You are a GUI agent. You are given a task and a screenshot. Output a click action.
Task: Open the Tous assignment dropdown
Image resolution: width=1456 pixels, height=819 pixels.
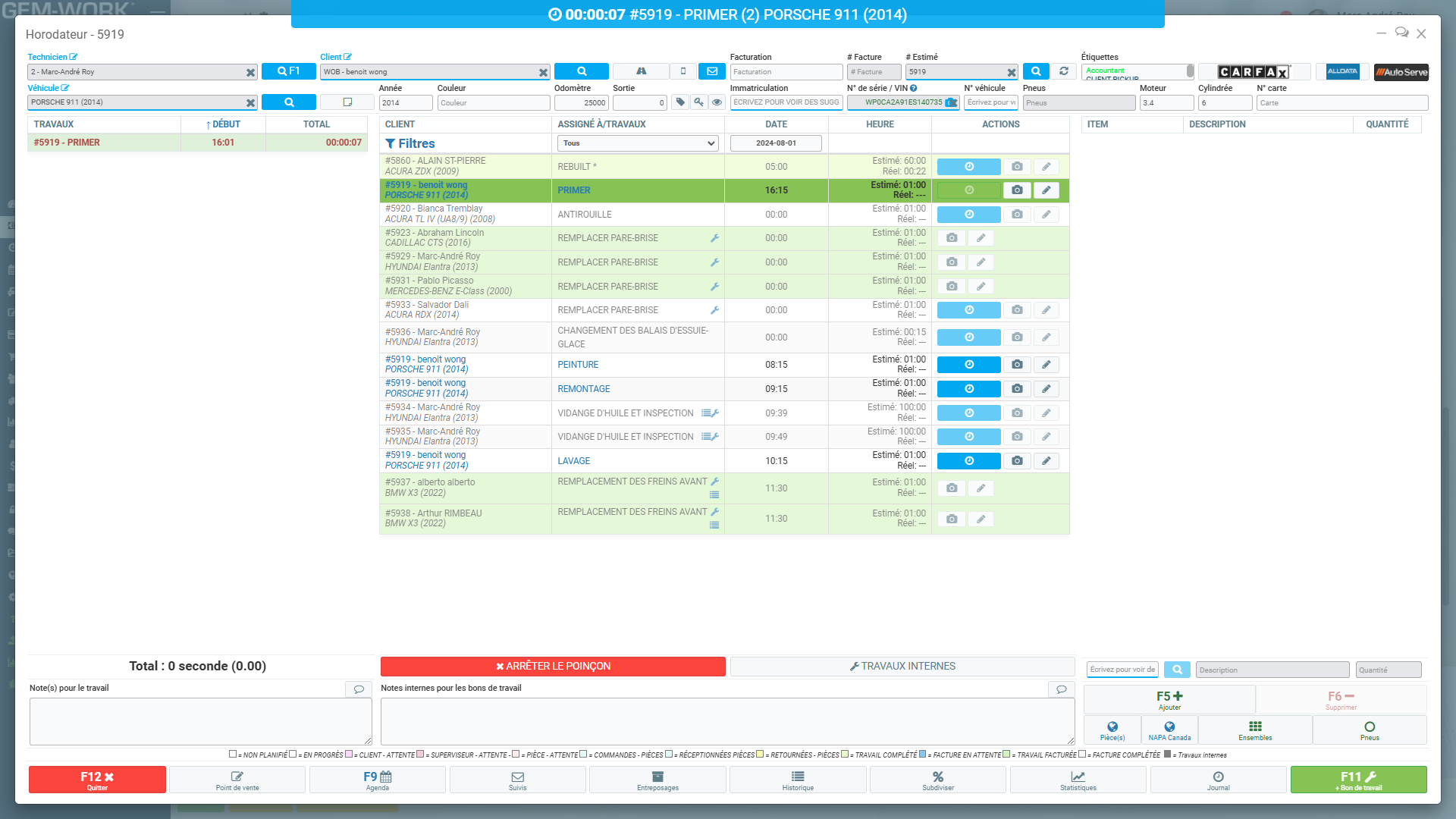pos(637,143)
